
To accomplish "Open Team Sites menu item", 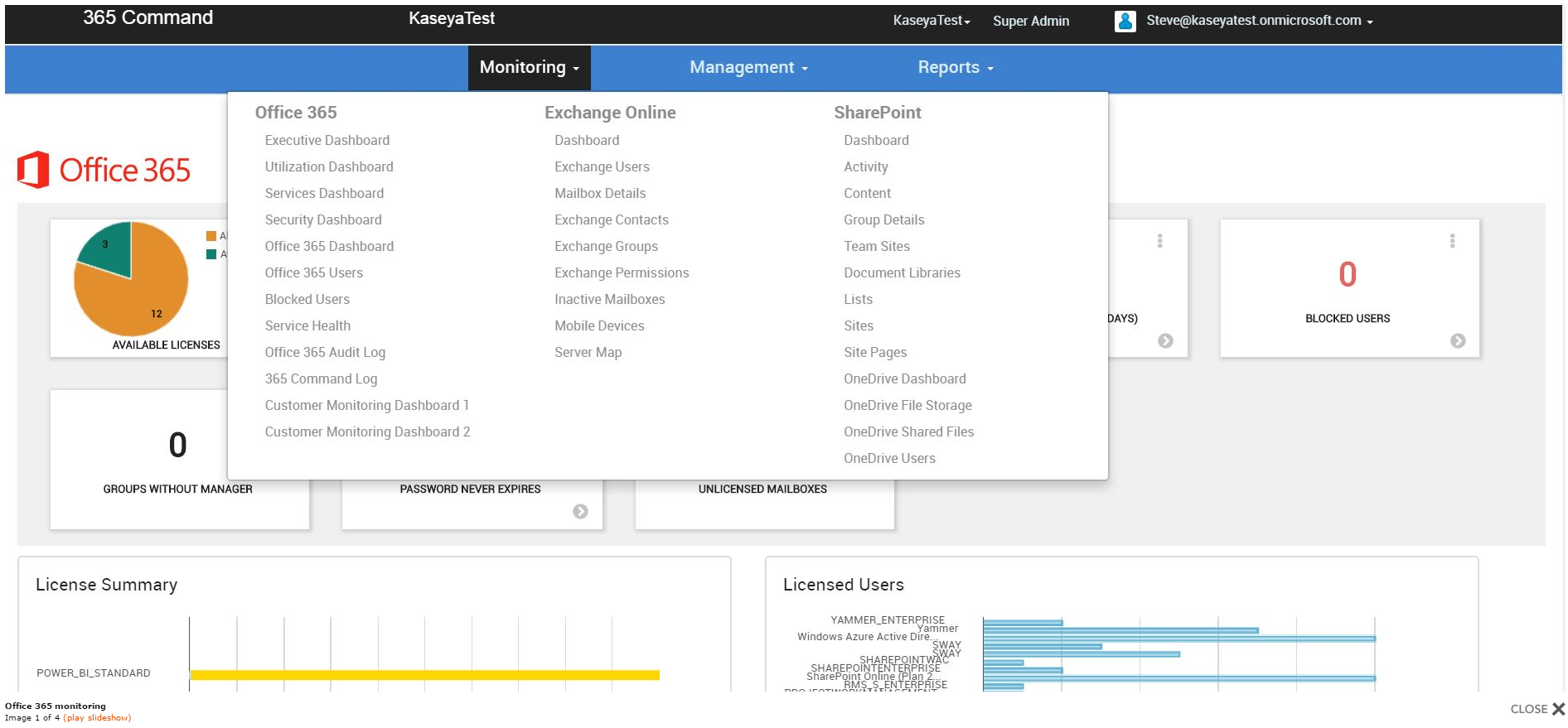I will tap(877, 247).
